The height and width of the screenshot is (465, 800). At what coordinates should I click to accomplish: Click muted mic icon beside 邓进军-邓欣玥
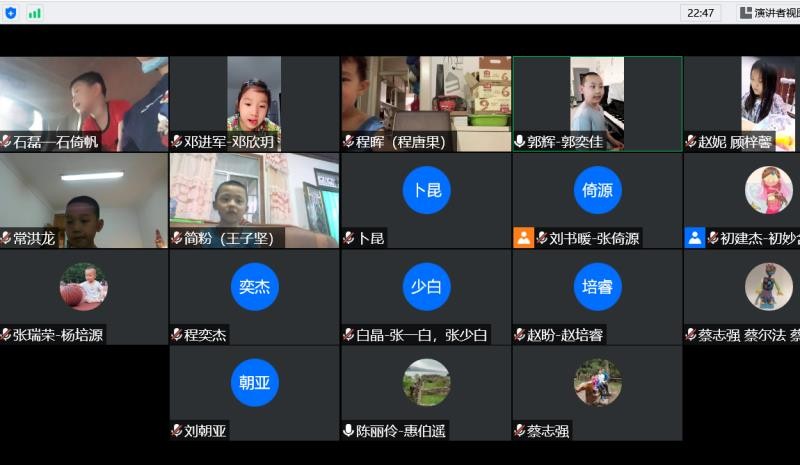pos(177,142)
